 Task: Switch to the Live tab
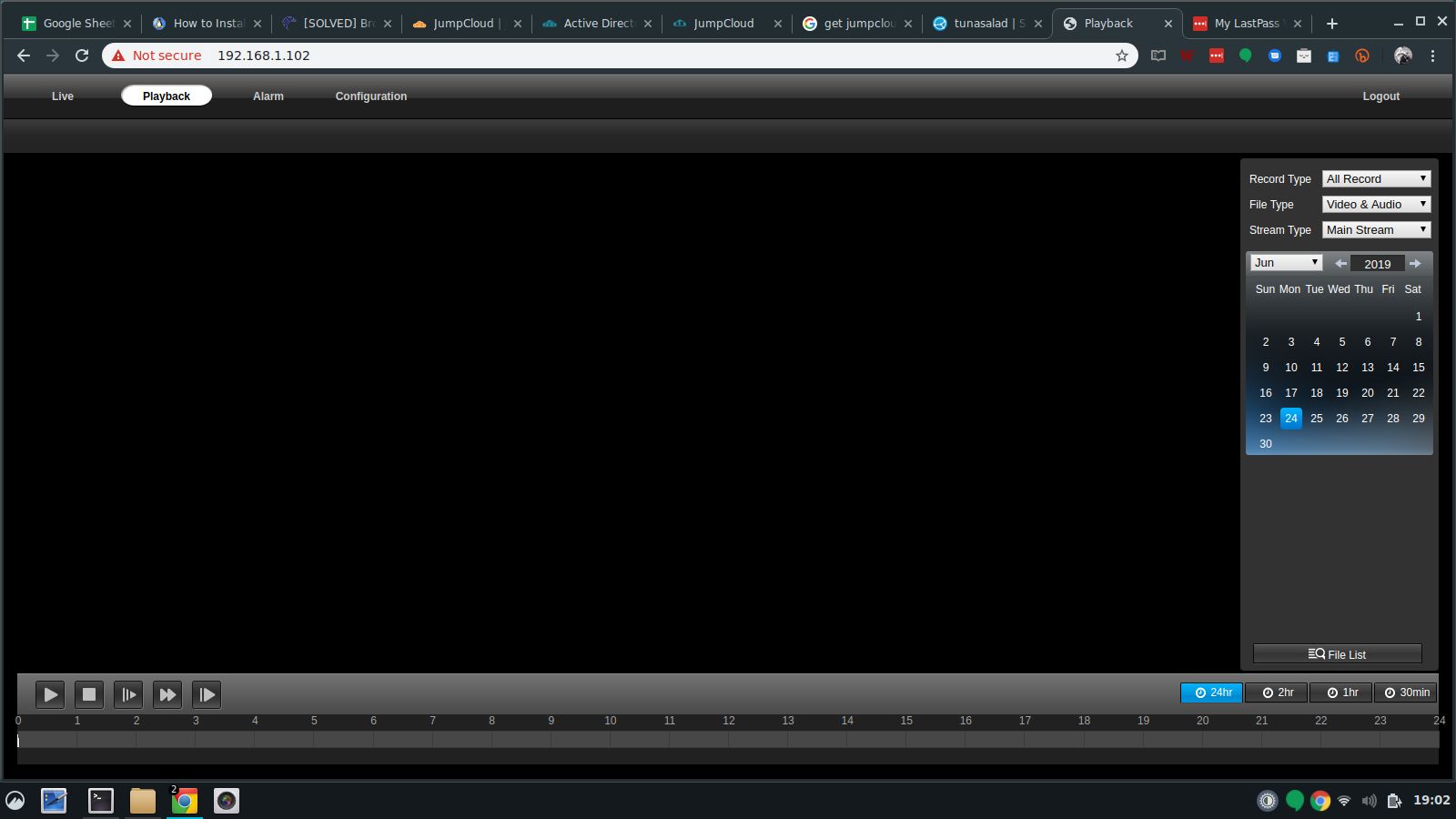(x=63, y=96)
